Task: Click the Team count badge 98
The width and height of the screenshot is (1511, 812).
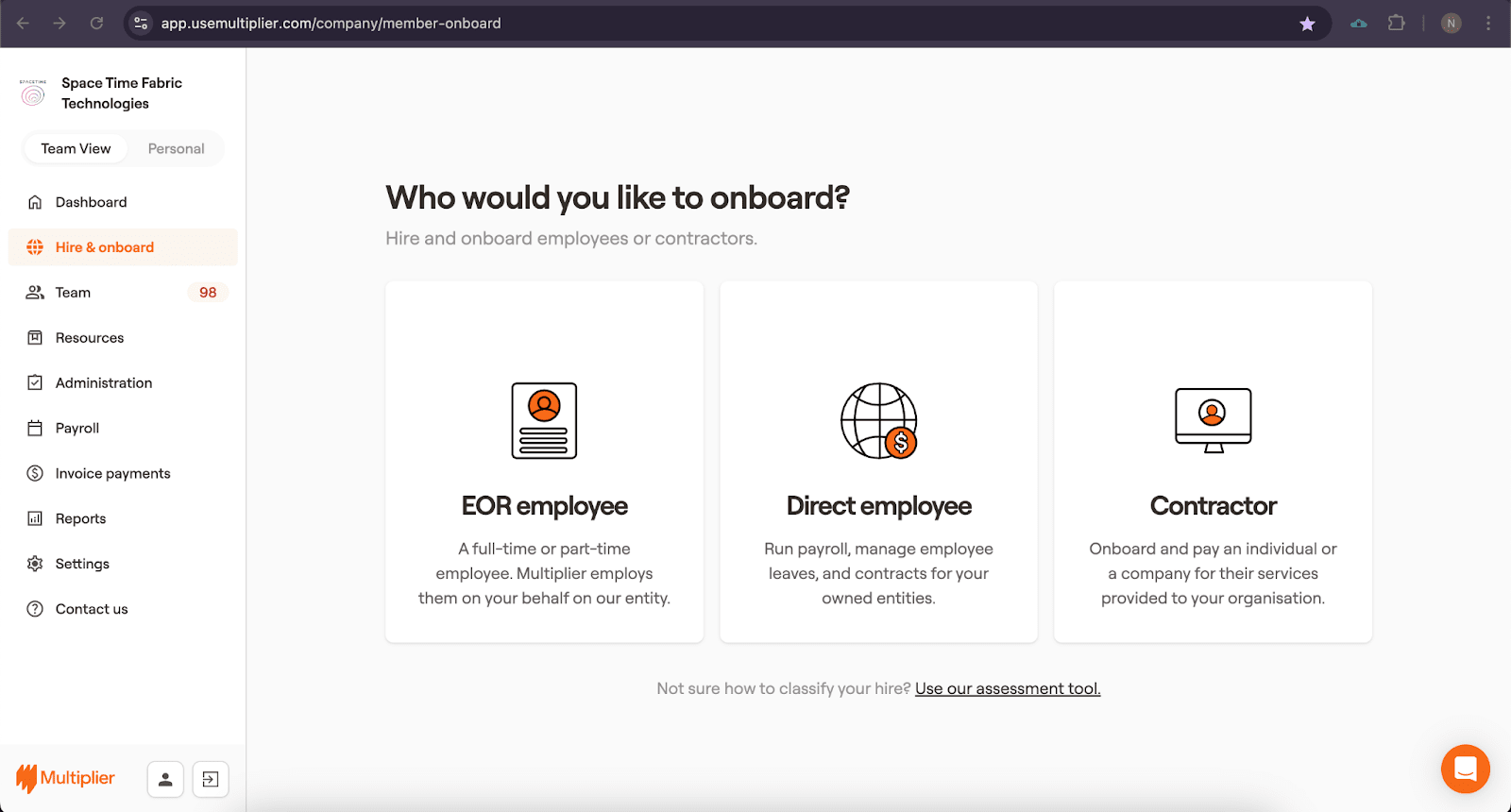Action: [x=208, y=293]
